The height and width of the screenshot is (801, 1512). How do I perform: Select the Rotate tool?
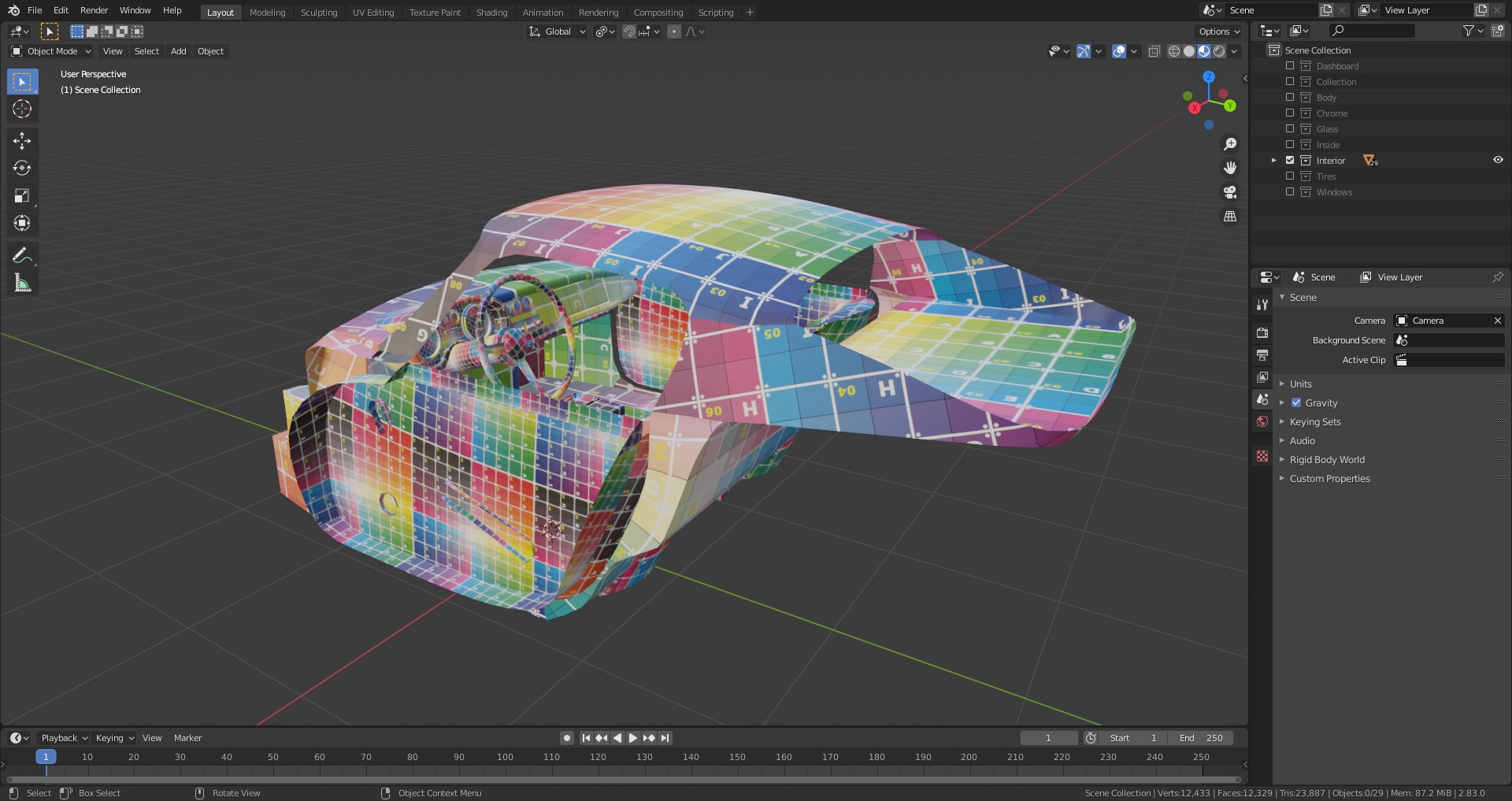(22, 169)
